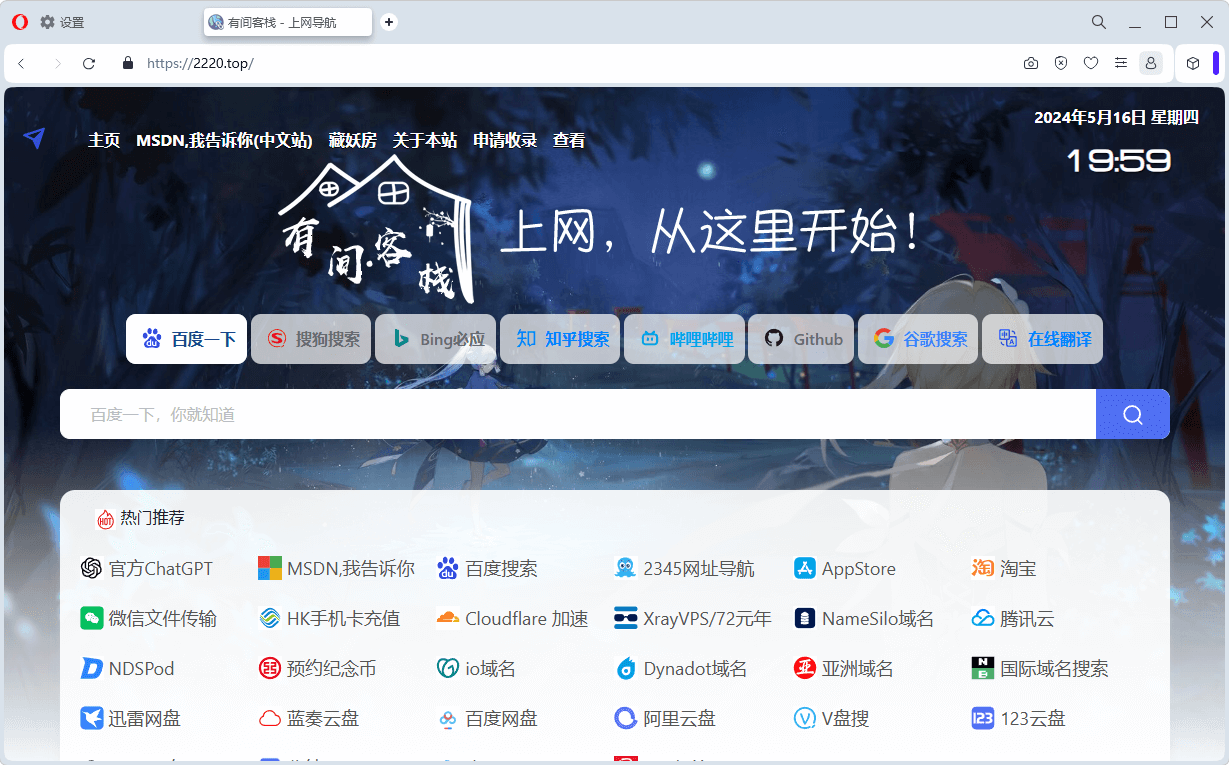
Task: Open the 百度网盘 link
Action: click(488, 718)
